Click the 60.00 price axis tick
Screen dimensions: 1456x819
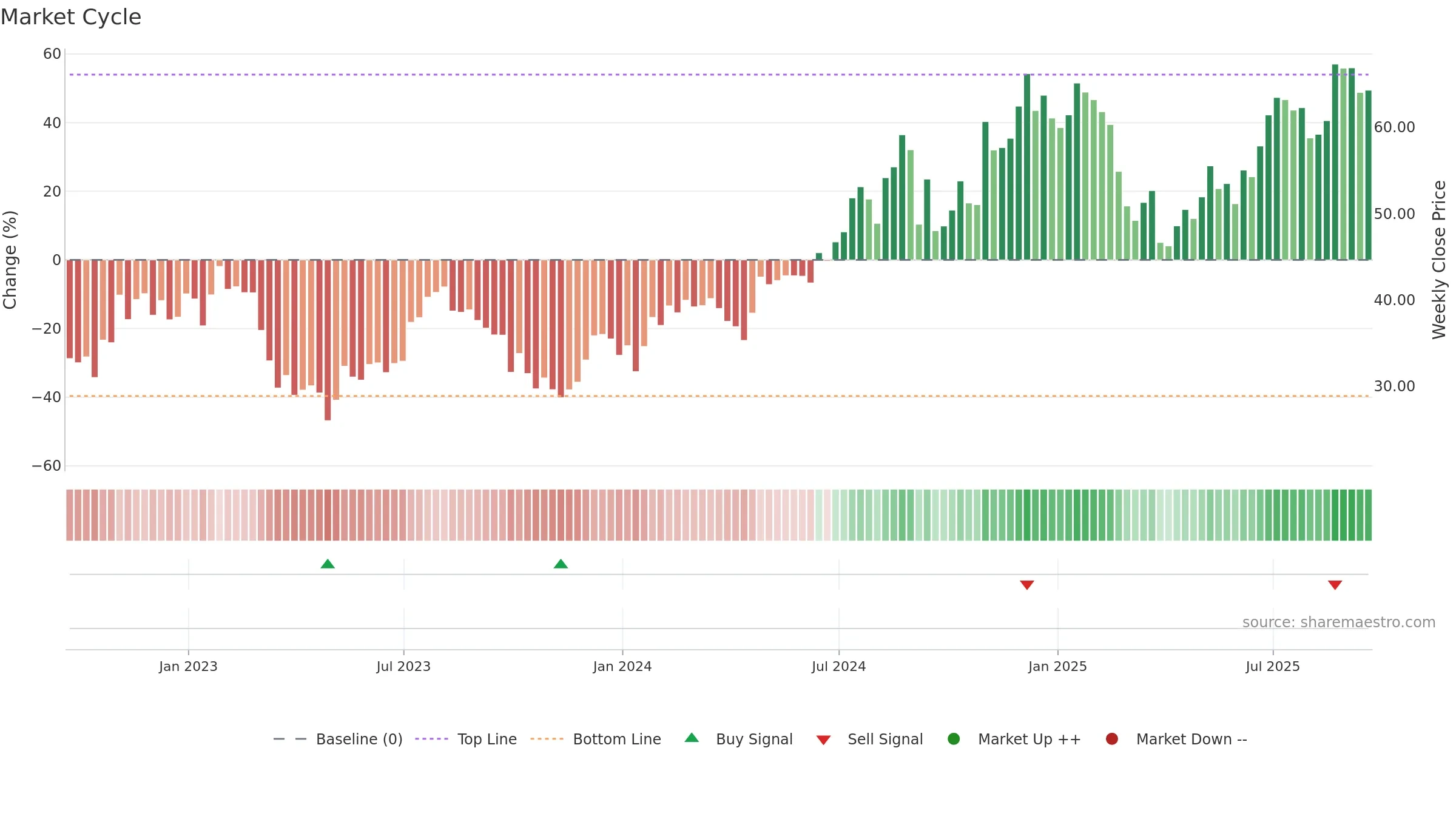tap(1394, 127)
